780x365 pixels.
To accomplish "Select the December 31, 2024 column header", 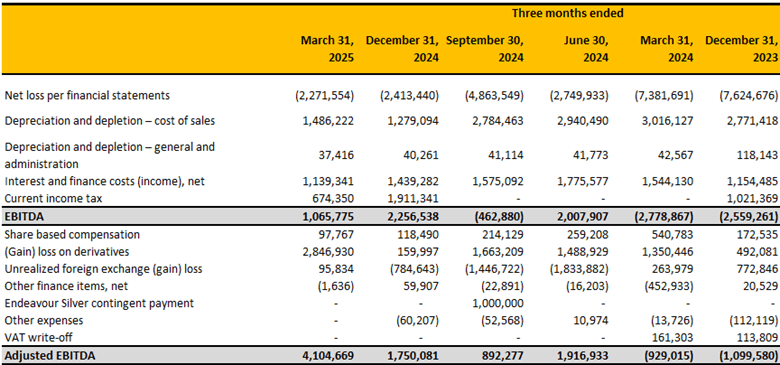I will click(402, 49).
